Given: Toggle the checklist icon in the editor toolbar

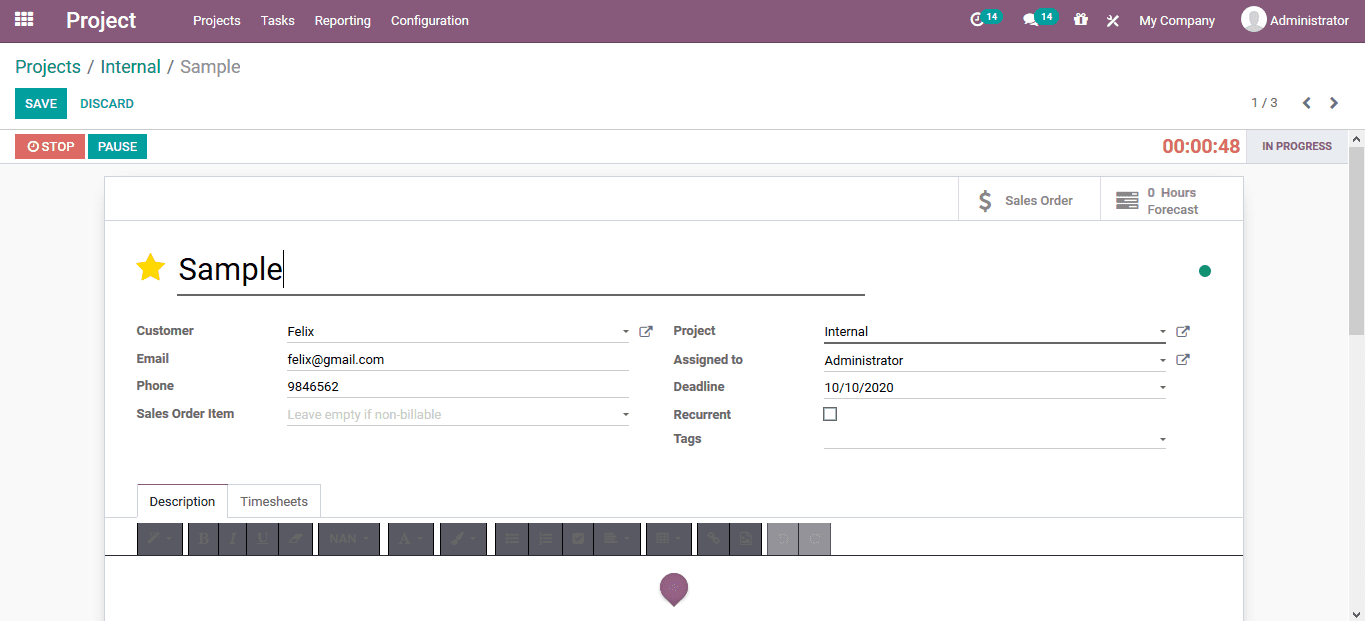Looking at the screenshot, I should tap(578, 539).
